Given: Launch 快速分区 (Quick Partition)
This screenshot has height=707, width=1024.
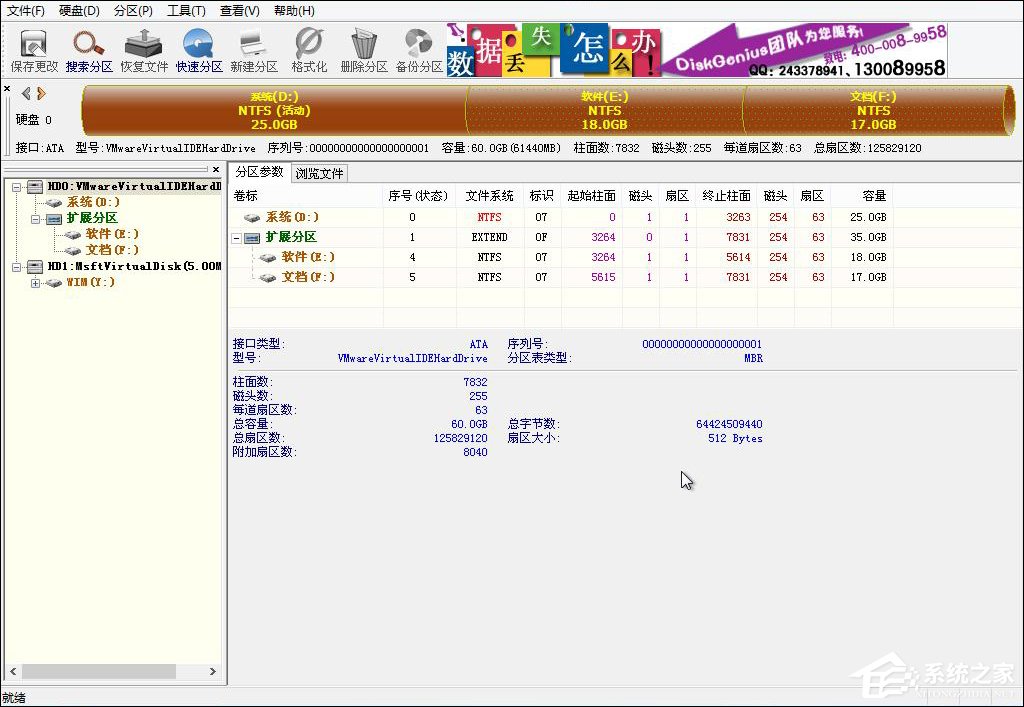Looking at the screenshot, I should tap(197, 48).
